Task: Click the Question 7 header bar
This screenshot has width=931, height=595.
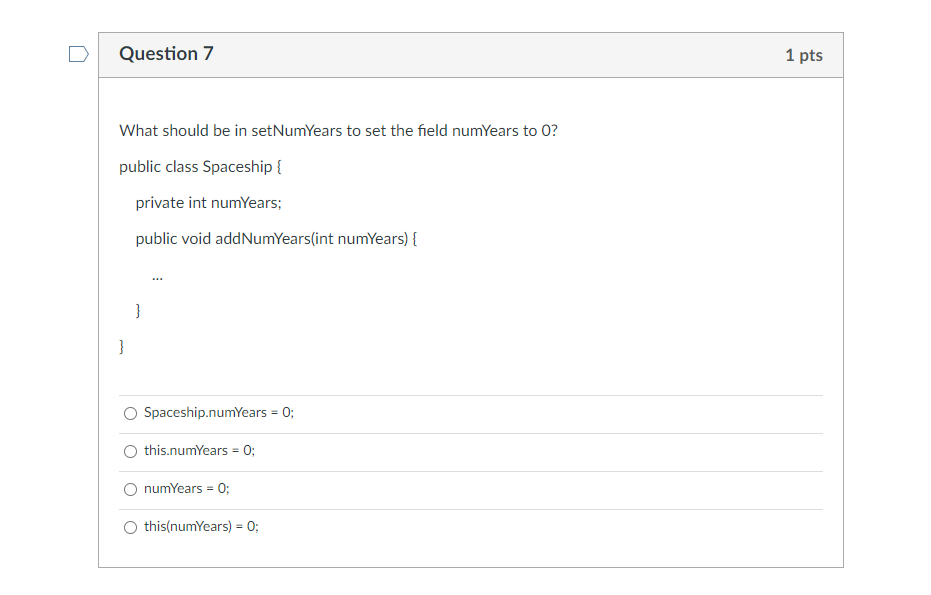Action: [470, 54]
